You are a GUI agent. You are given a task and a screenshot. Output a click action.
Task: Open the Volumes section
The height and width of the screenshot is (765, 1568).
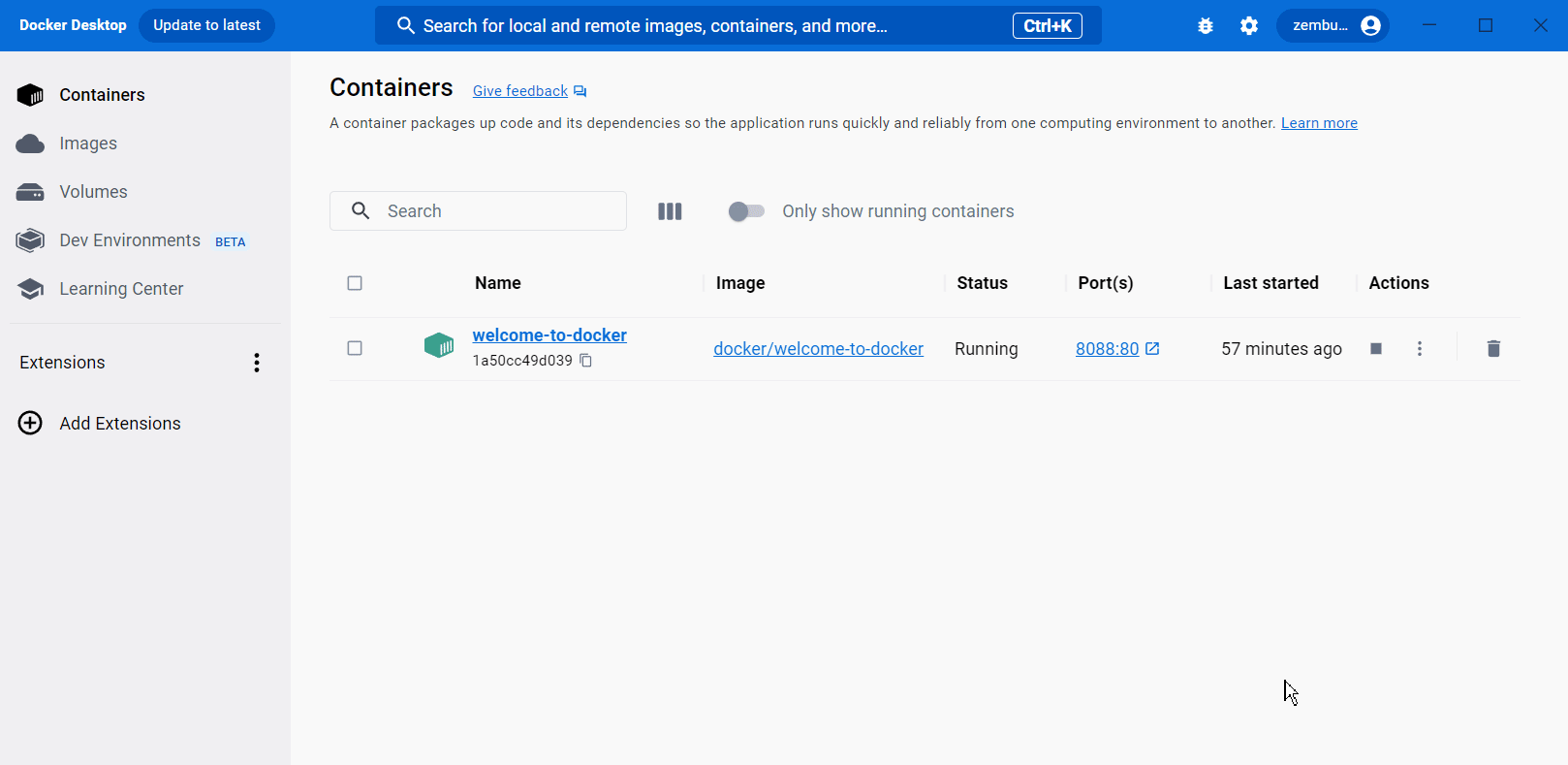point(93,192)
